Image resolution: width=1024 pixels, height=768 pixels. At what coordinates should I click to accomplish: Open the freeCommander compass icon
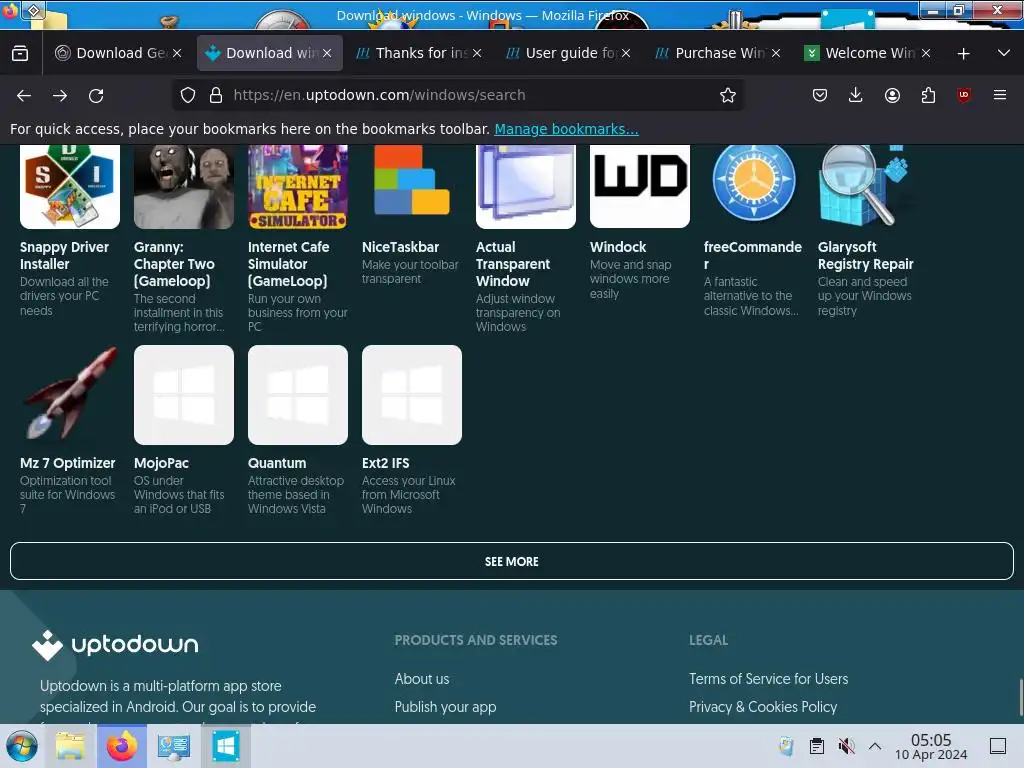point(754,183)
